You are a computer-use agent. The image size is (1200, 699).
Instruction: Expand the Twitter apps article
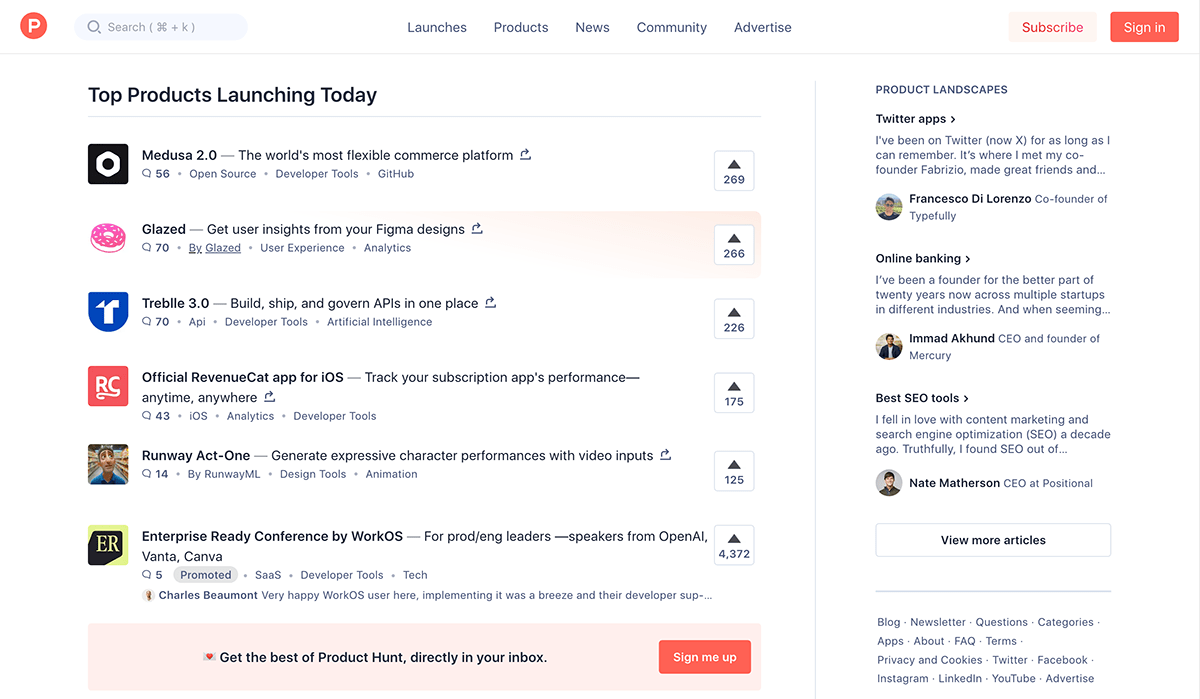coord(915,118)
